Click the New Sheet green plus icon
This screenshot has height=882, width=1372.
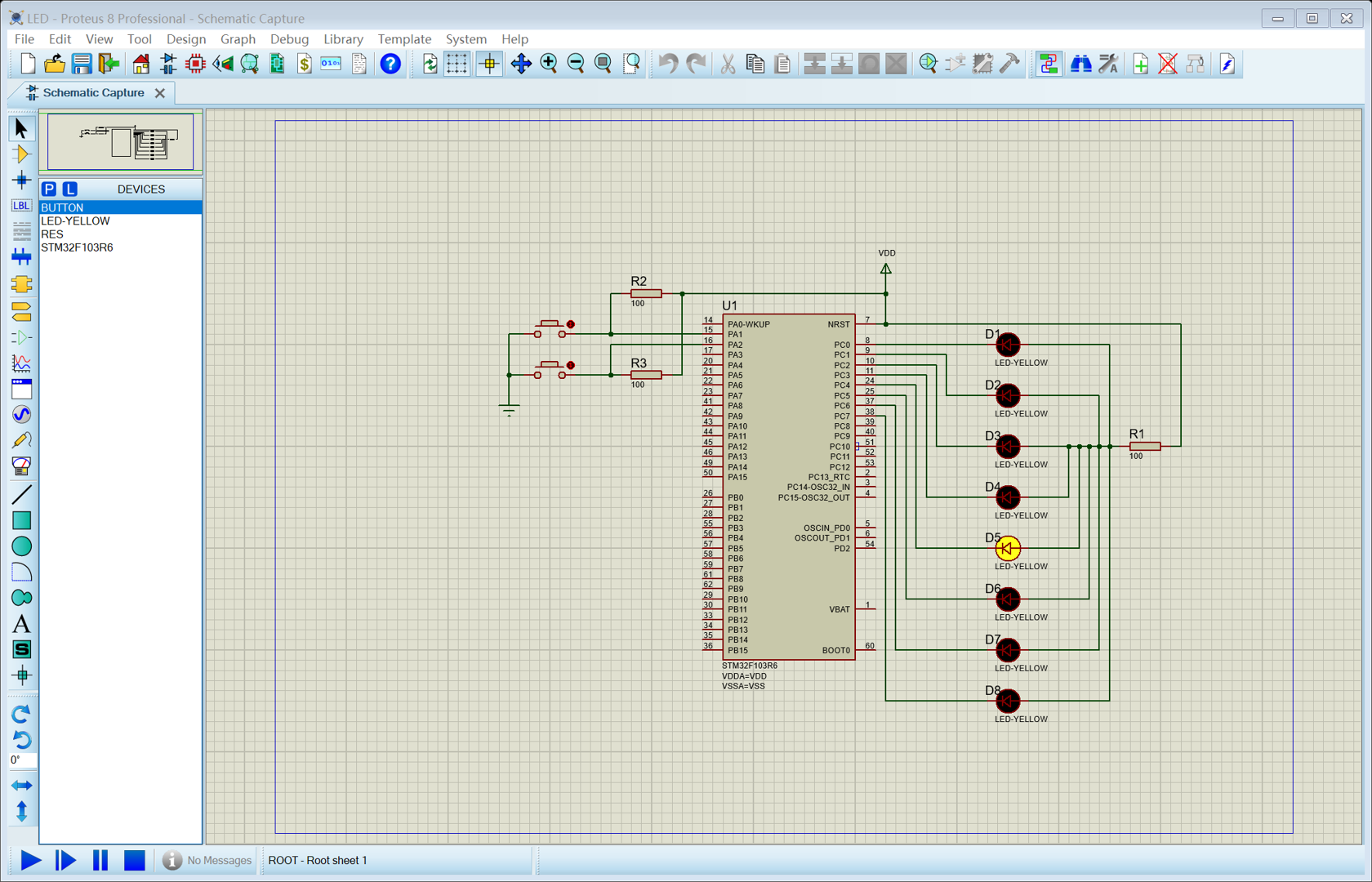coord(1140,64)
